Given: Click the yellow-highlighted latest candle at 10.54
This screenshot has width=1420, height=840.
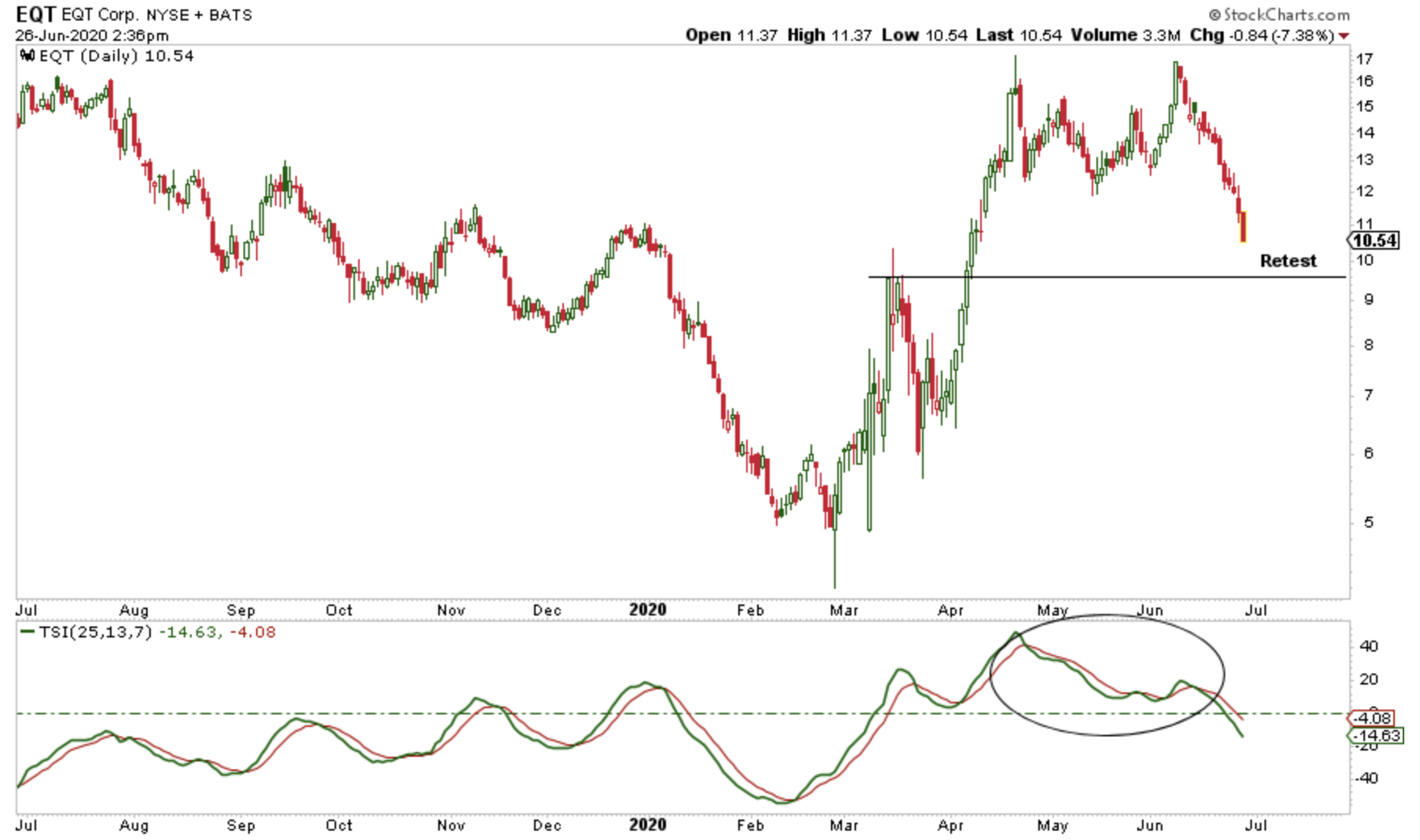Looking at the screenshot, I should [1243, 227].
